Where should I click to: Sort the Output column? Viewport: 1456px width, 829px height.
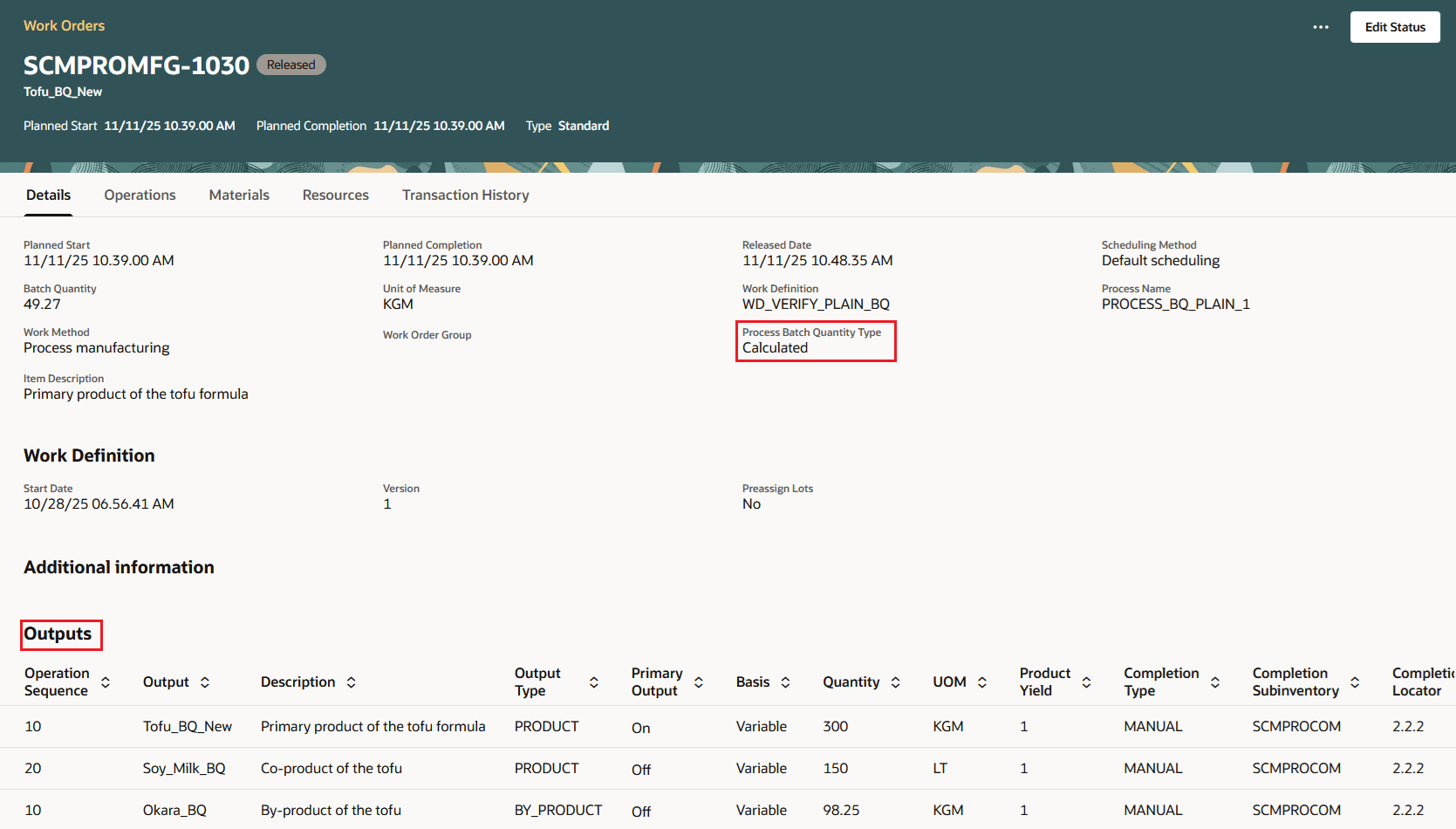[x=205, y=682]
